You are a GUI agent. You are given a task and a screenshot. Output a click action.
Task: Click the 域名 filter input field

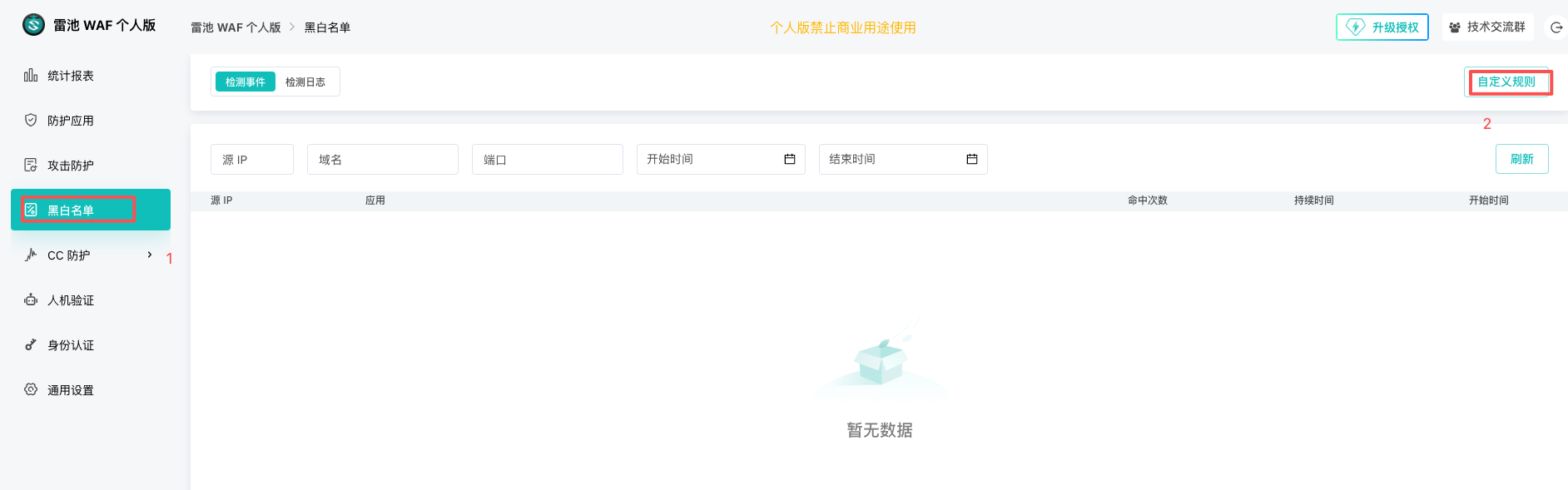click(383, 160)
